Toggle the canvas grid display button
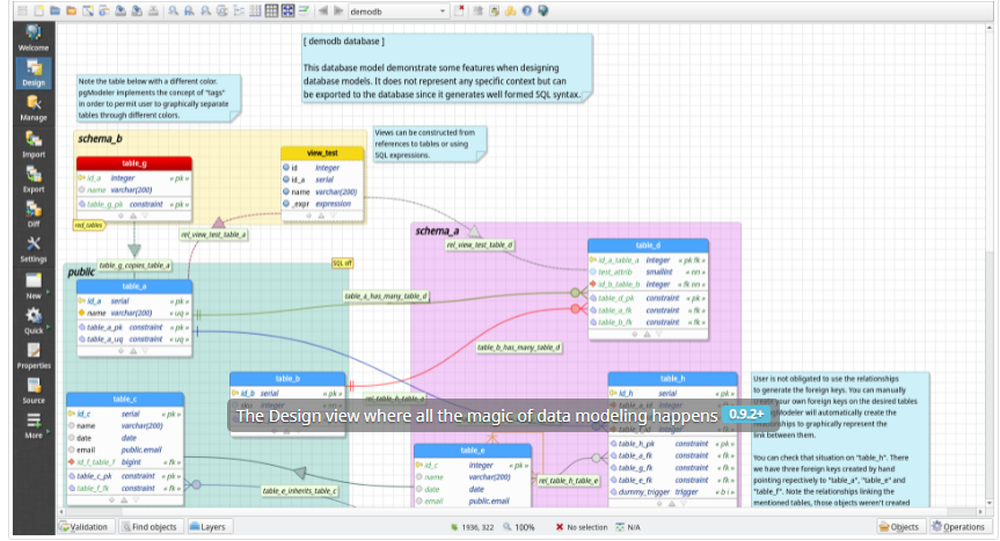 [x=272, y=11]
